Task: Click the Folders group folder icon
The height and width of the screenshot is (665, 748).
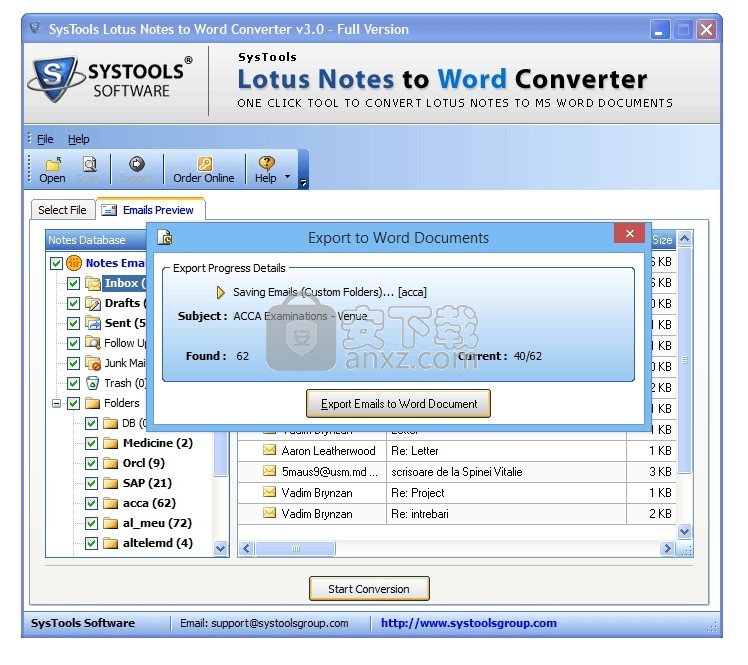Action: click(x=93, y=404)
